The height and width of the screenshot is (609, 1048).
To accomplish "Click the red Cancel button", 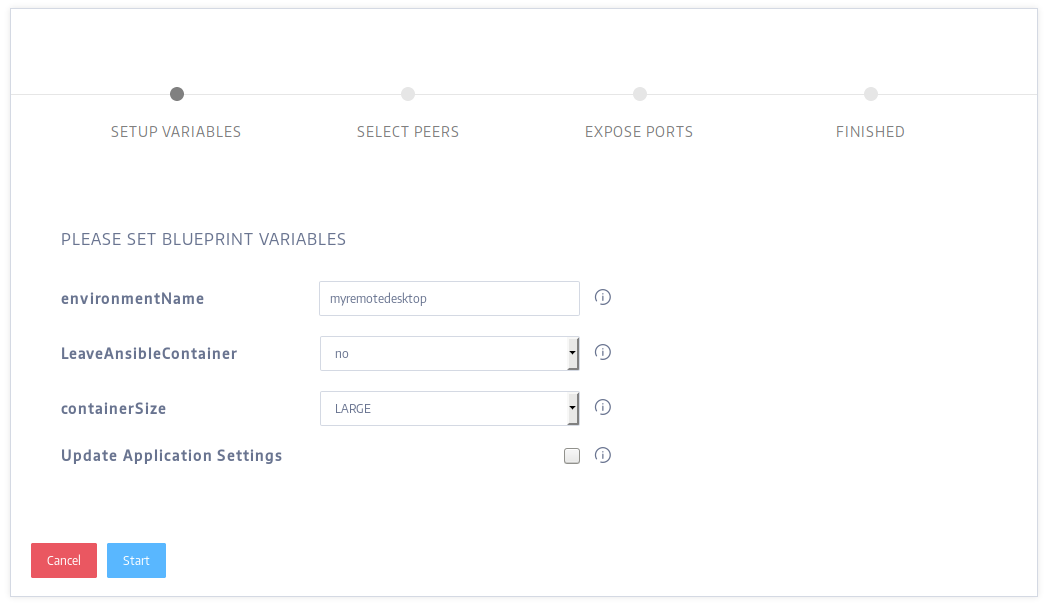I will pyautogui.click(x=63, y=560).
